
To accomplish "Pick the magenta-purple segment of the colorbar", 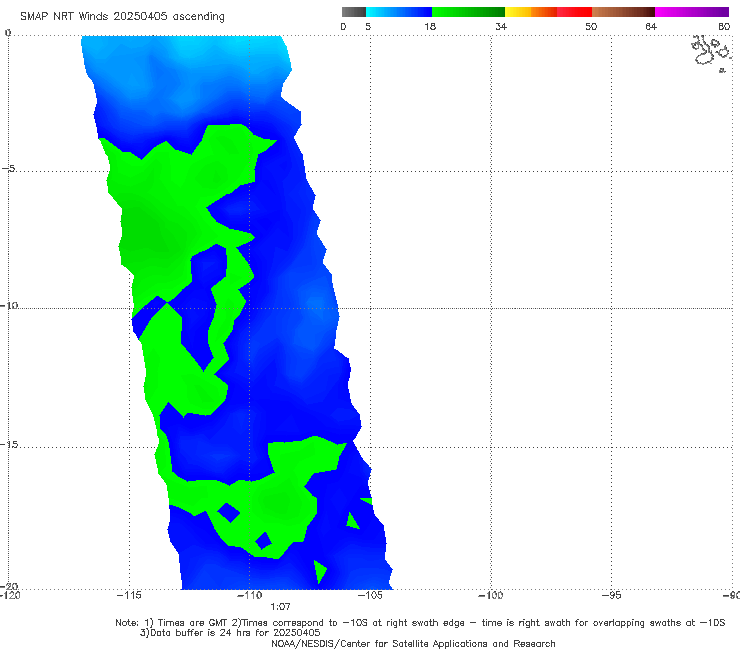I will click(x=692, y=12).
